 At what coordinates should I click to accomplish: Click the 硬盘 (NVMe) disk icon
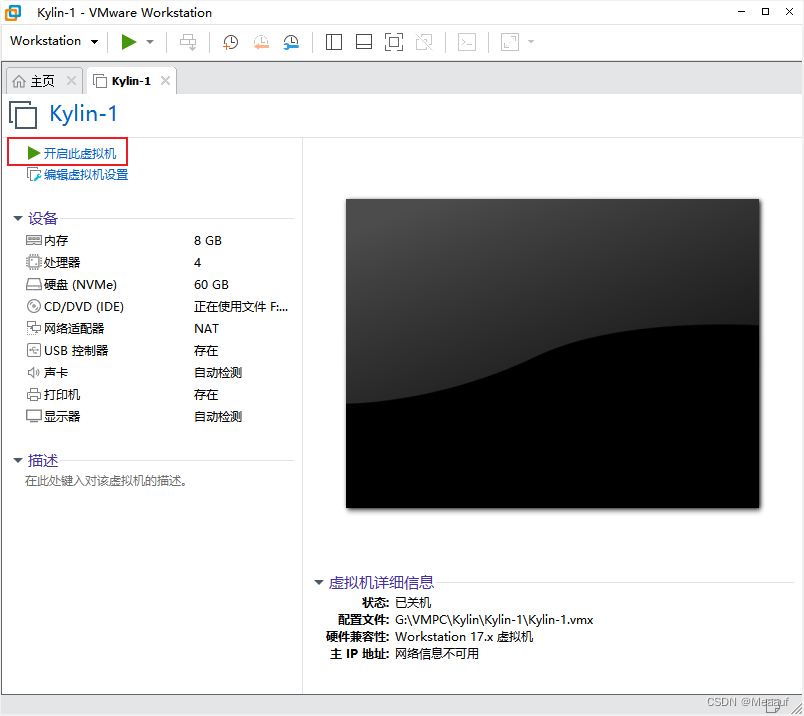coord(34,285)
